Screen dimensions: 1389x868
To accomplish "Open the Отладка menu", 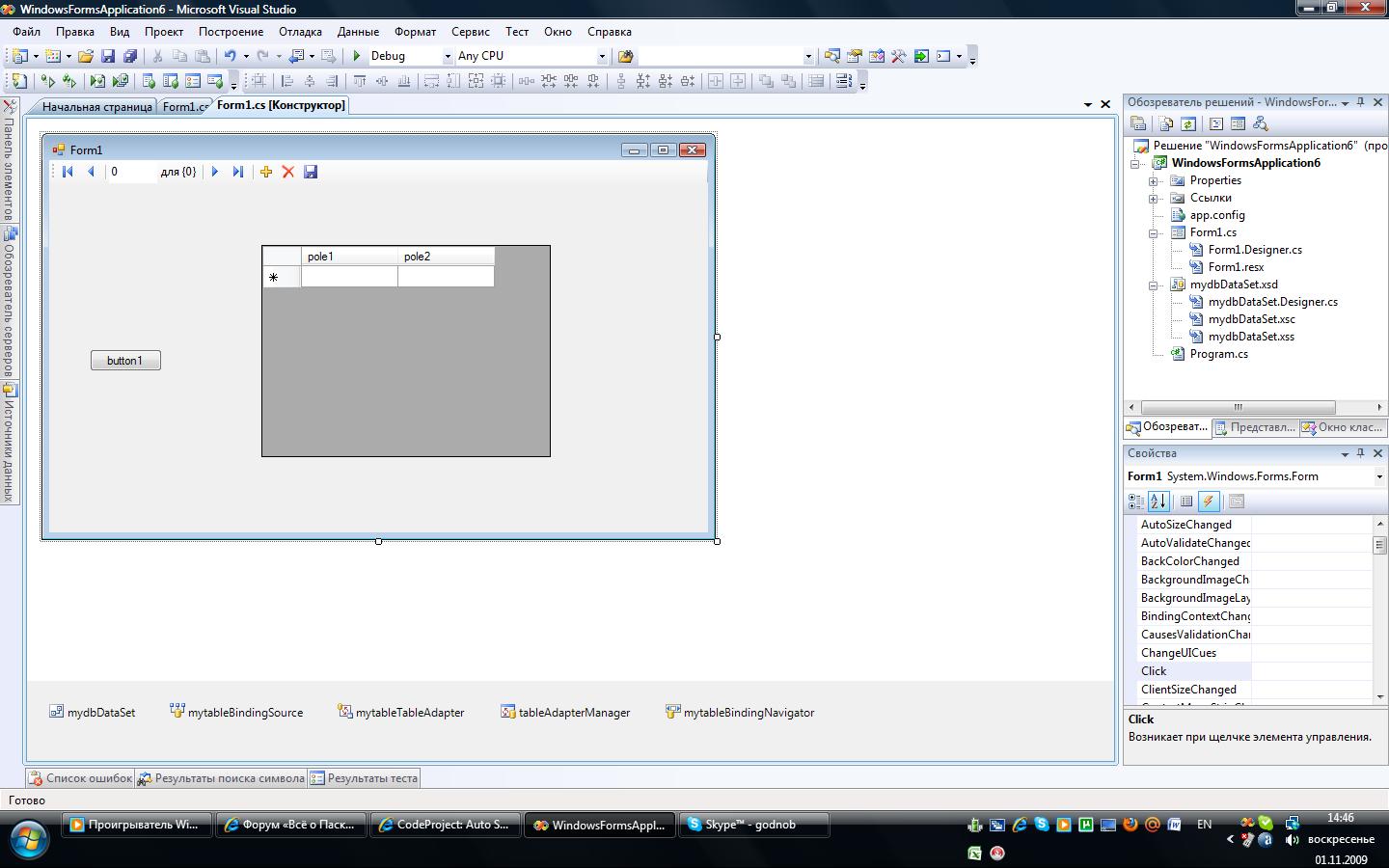I will click(x=300, y=32).
